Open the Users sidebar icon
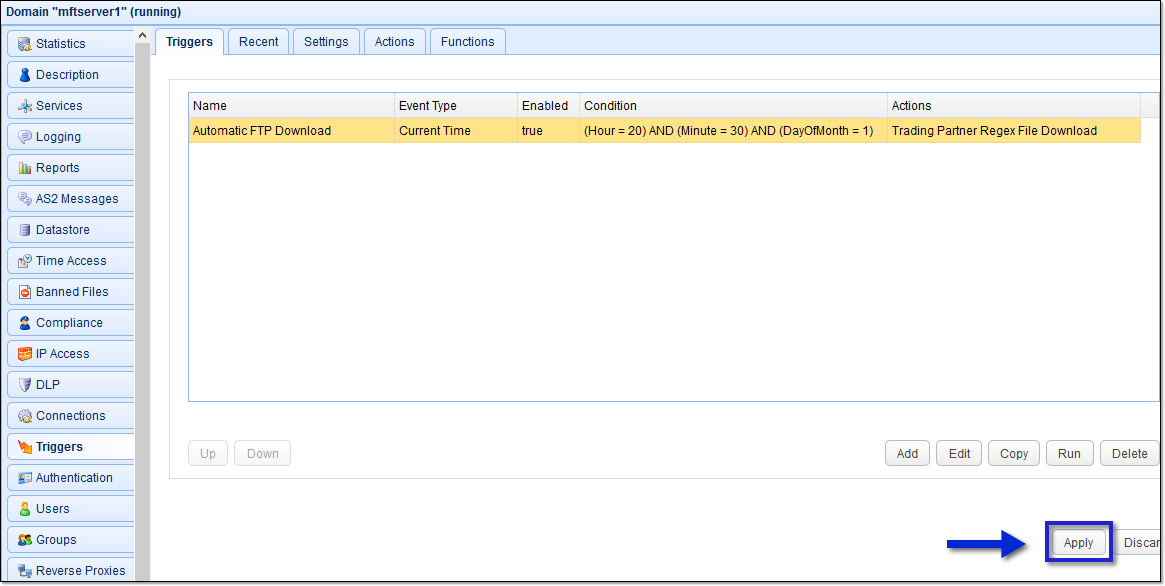Screen dimensions: 1165x586 [x=25, y=509]
